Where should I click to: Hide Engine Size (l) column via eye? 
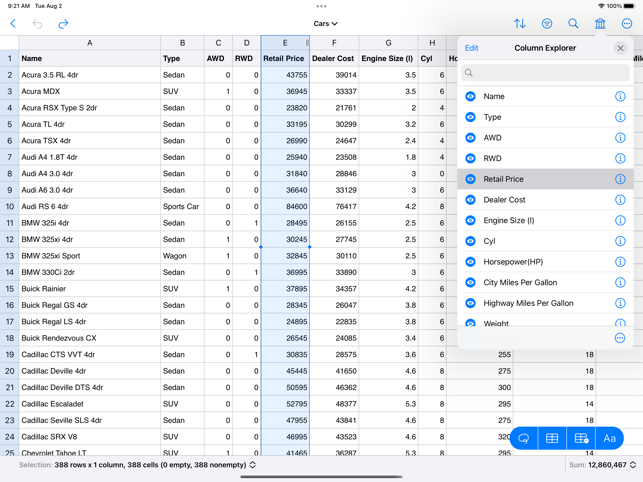[470, 220]
